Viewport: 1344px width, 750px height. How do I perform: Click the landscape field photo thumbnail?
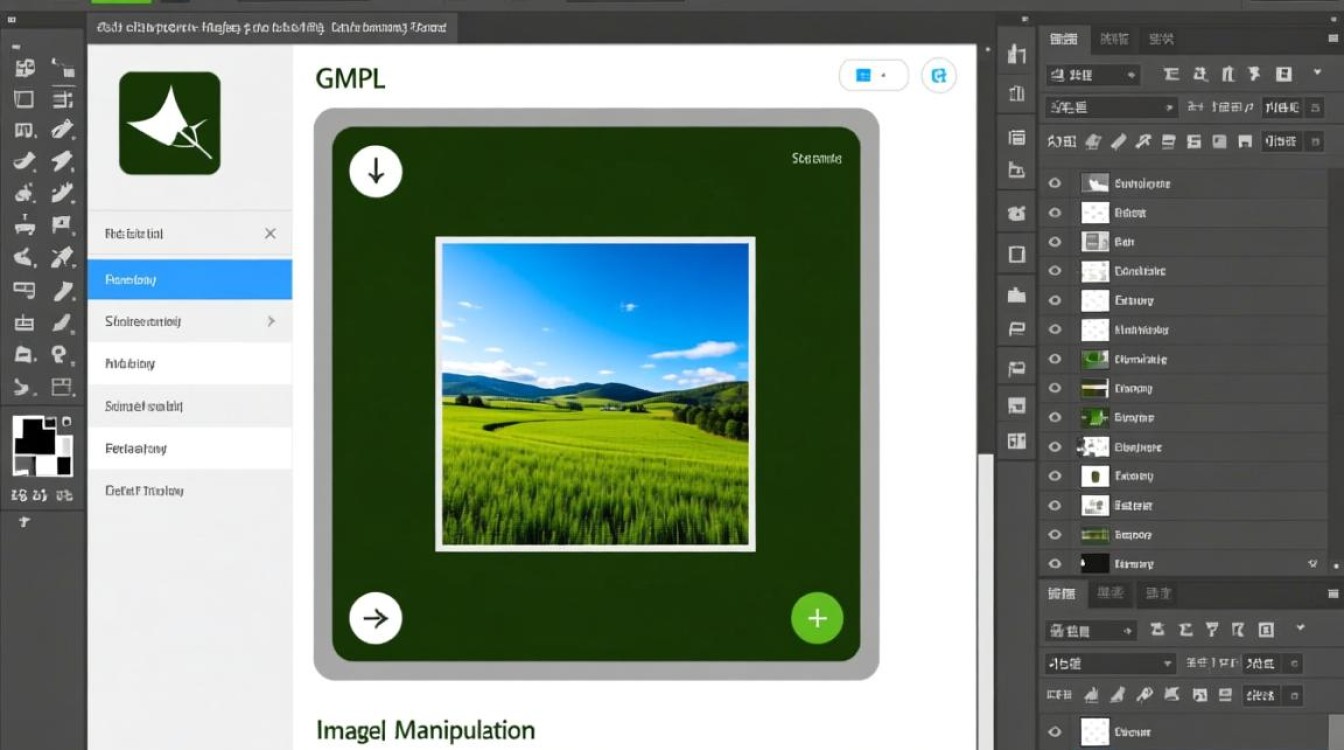[595, 394]
